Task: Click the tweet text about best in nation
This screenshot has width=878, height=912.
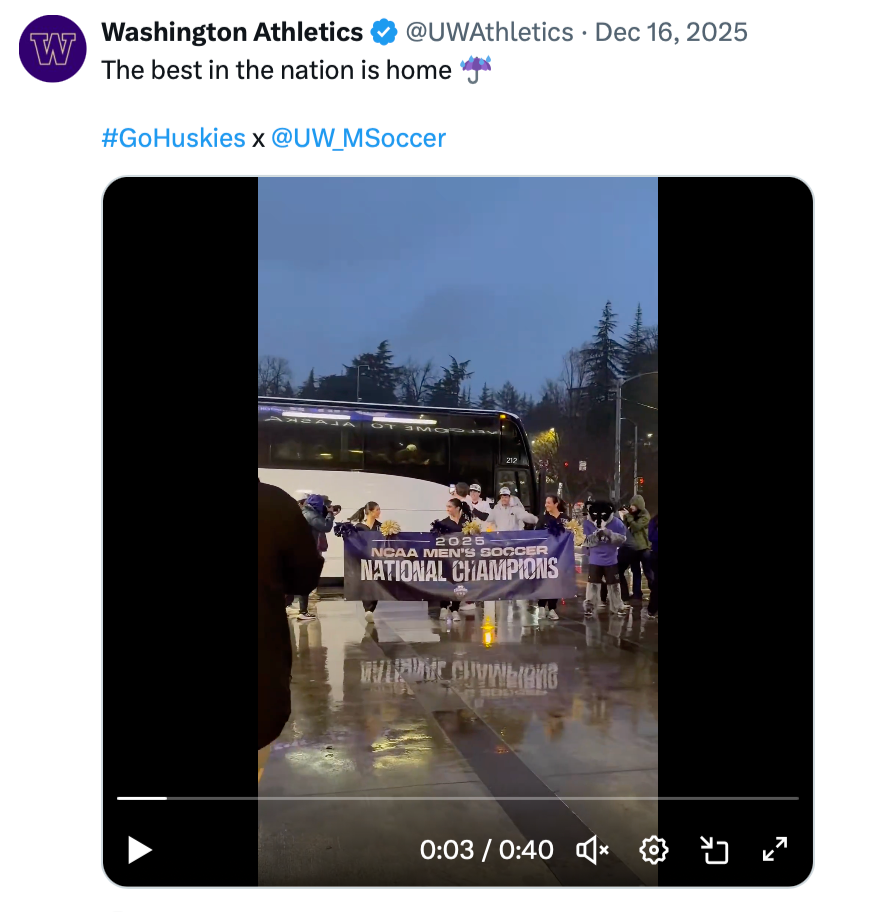Action: tap(277, 70)
